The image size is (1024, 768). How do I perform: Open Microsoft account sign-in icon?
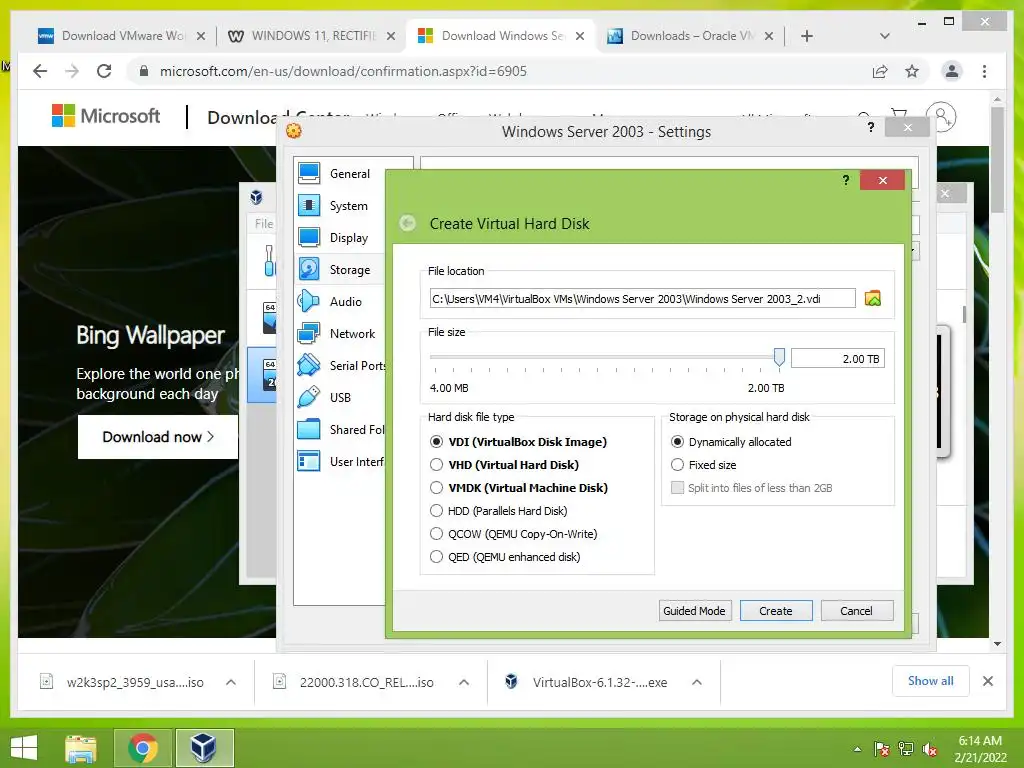click(942, 117)
